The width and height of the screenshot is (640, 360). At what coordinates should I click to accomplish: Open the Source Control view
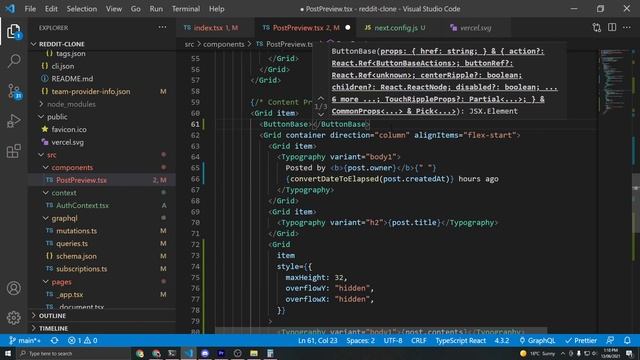(14, 91)
